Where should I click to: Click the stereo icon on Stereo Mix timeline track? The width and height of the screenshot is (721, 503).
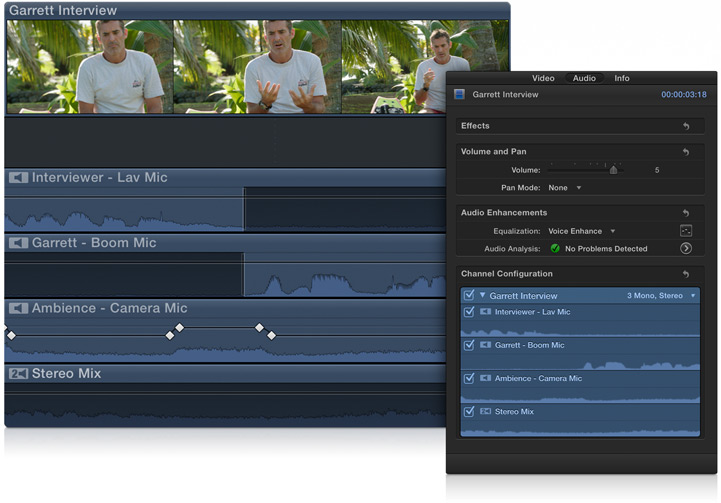[18, 374]
